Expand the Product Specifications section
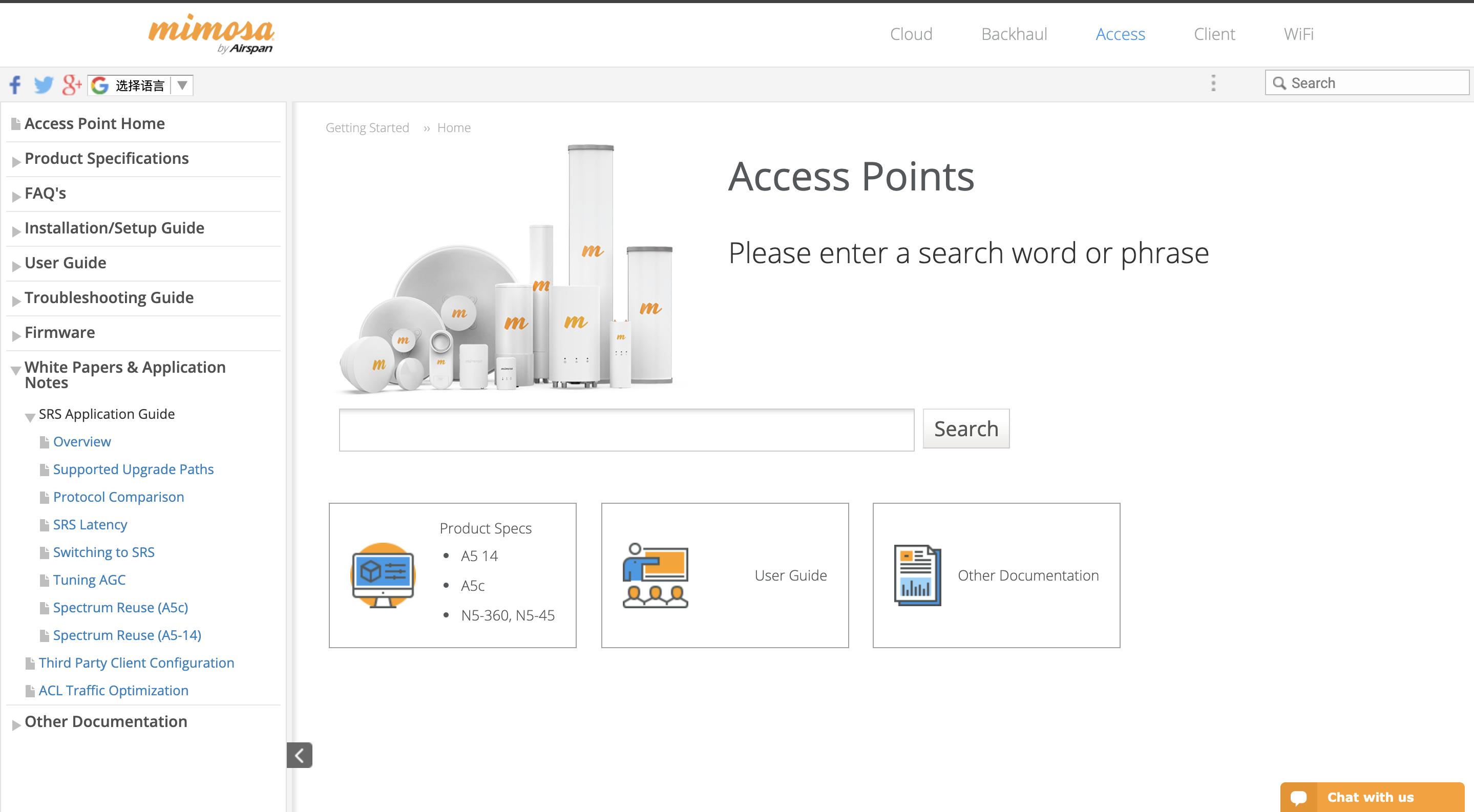This screenshot has width=1474, height=812. pos(16,161)
